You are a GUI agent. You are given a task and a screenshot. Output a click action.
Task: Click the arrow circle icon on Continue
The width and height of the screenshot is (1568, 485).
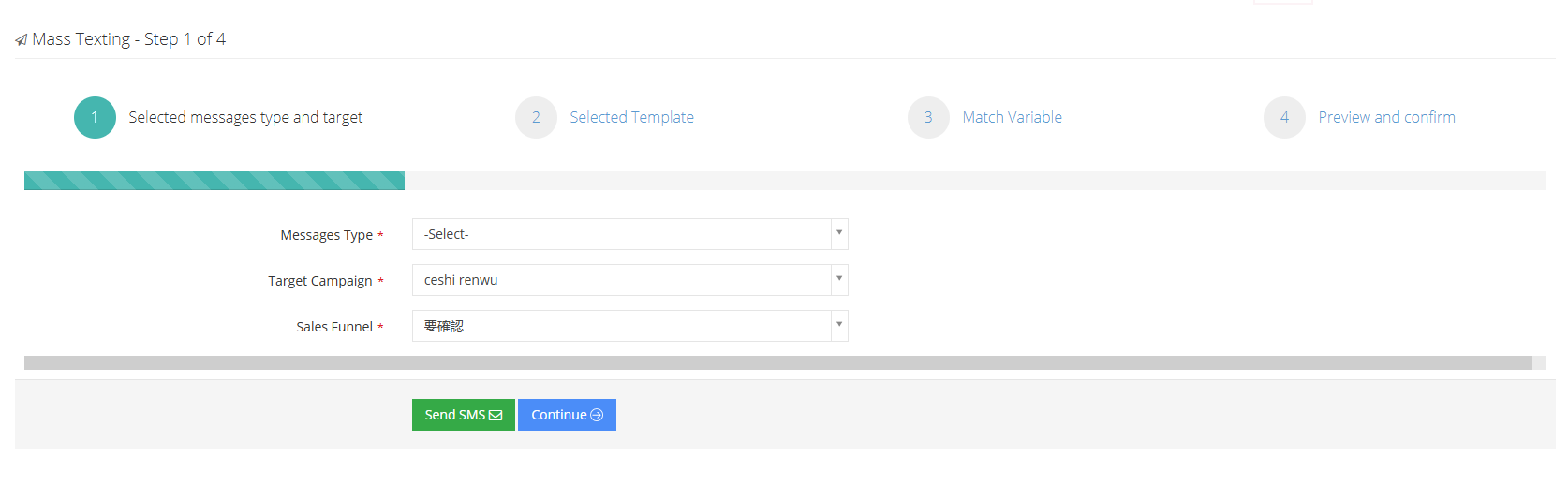[x=597, y=415]
